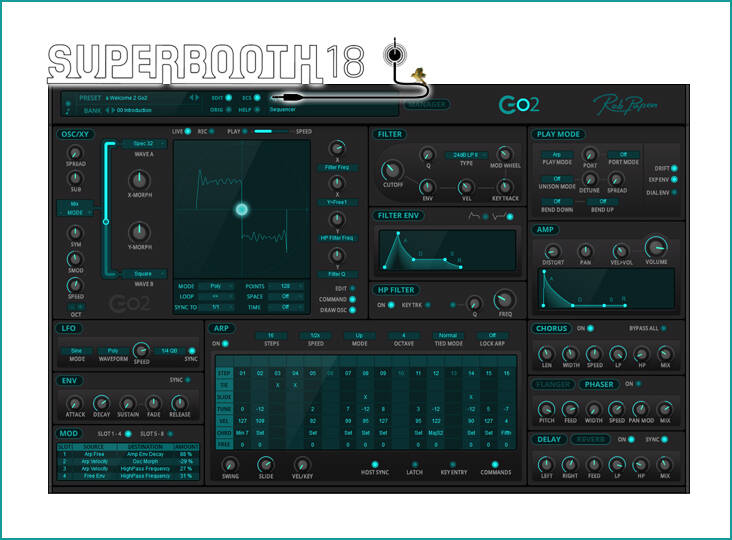Image resolution: width=732 pixels, height=540 pixels.
Task: Turn off the ARP ON switch
Action: 225,344
